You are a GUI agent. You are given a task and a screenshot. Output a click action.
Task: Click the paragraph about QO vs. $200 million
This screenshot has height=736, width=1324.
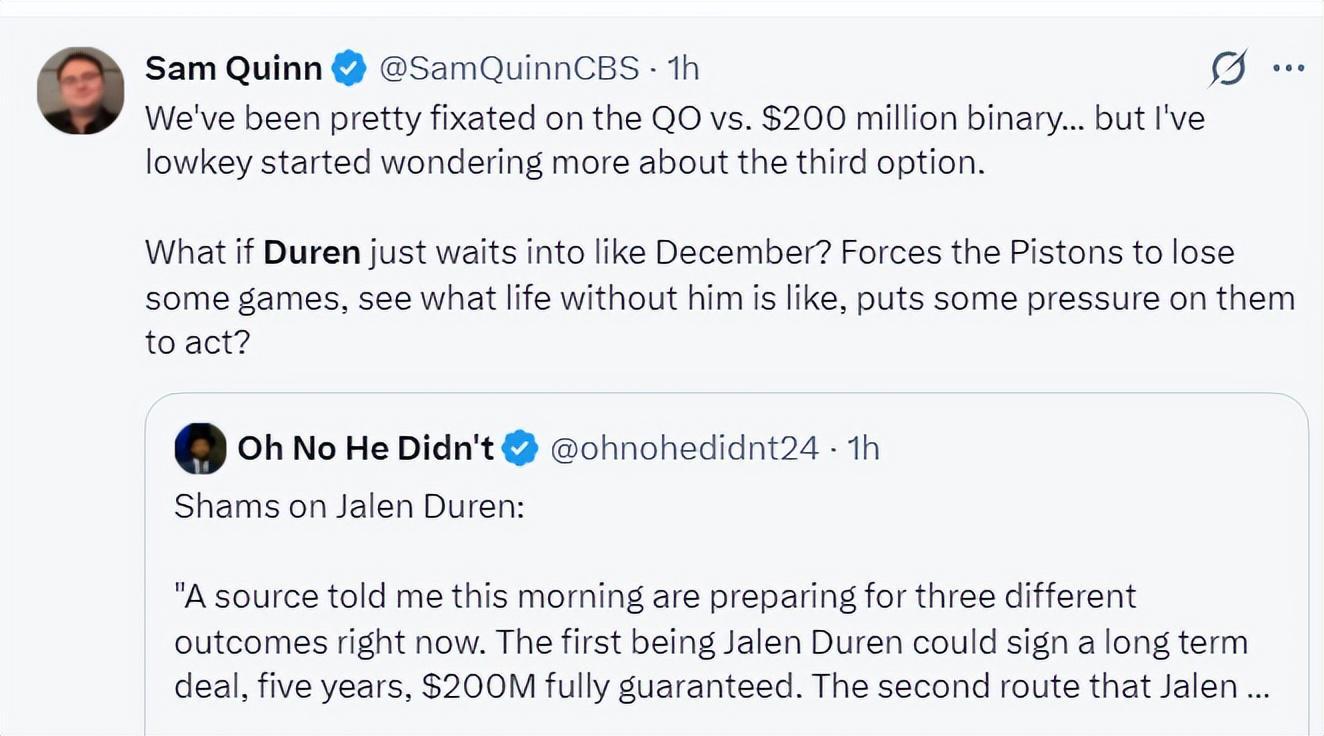675,140
